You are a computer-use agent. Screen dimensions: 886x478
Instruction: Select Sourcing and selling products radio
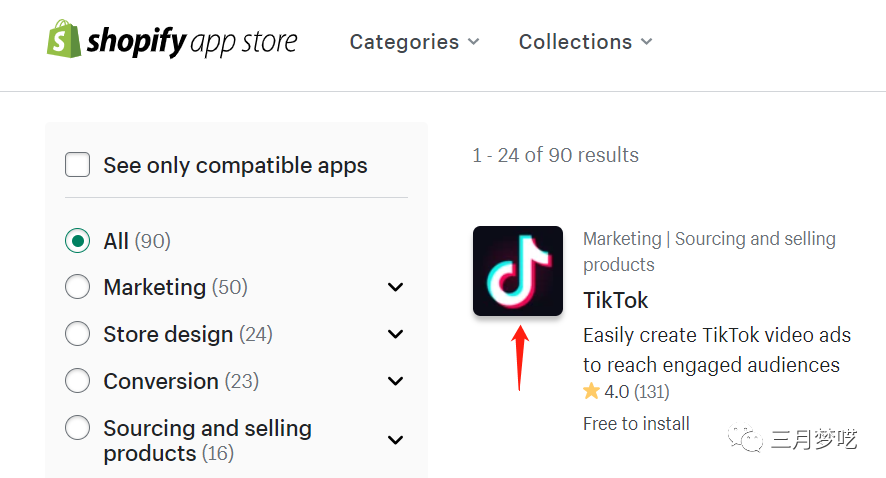(x=78, y=429)
